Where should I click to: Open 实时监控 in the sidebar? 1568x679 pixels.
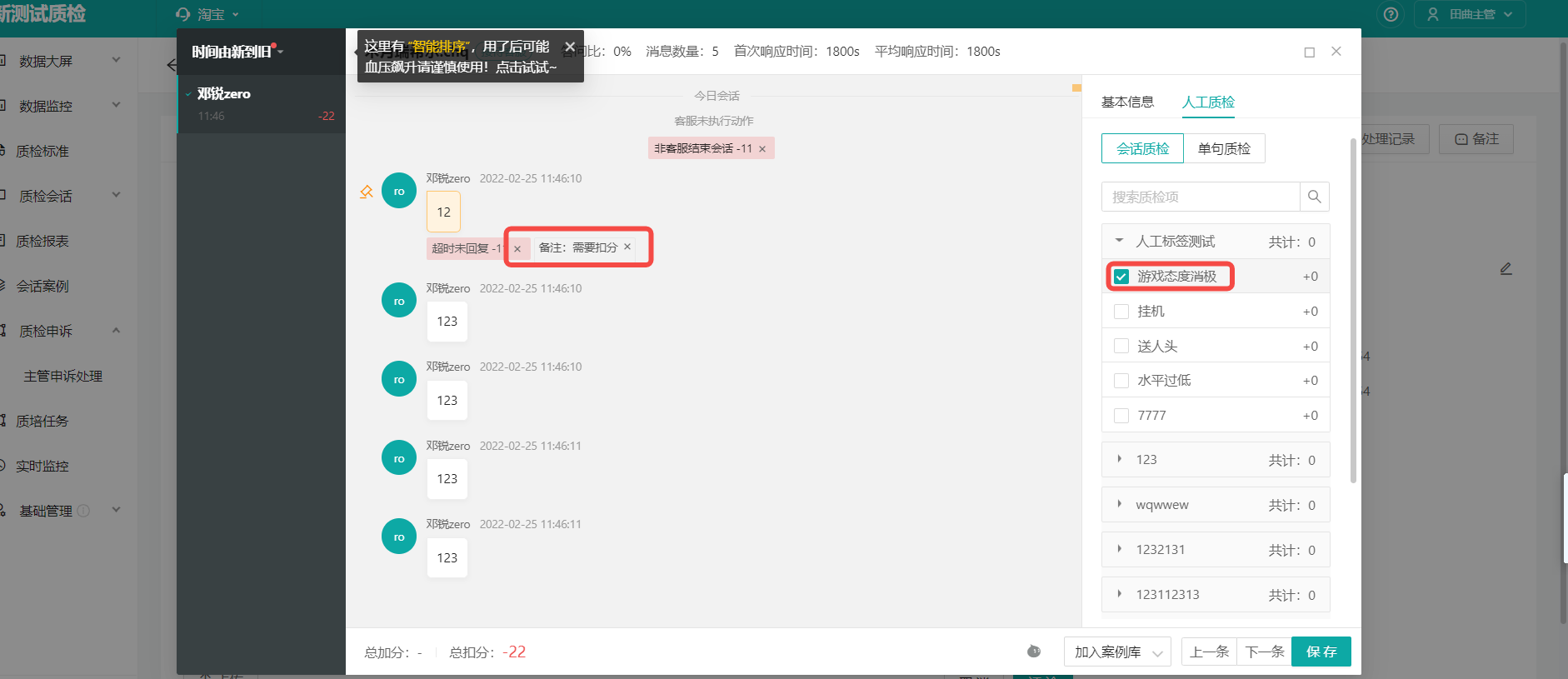click(42, 466)
